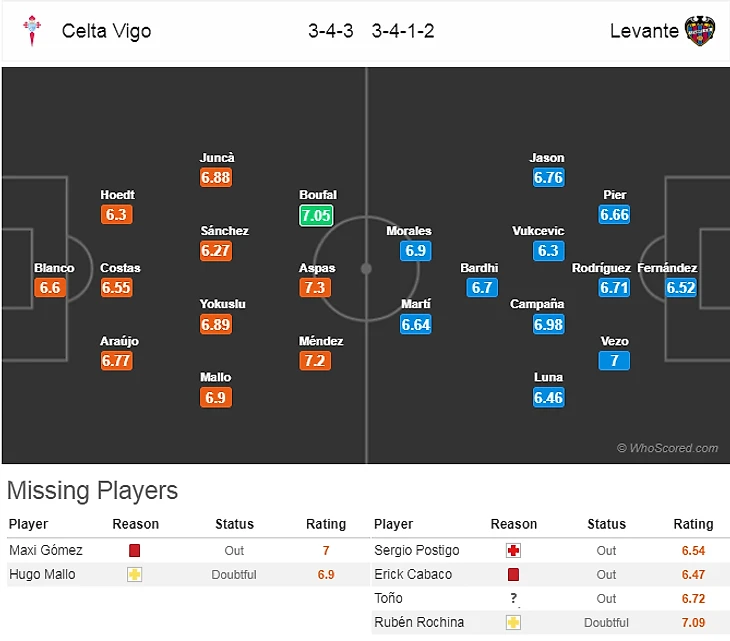The height and width of the screenshot is (641, 730).
Task: Click the Levante club crest
Action: tap(699, 31)
